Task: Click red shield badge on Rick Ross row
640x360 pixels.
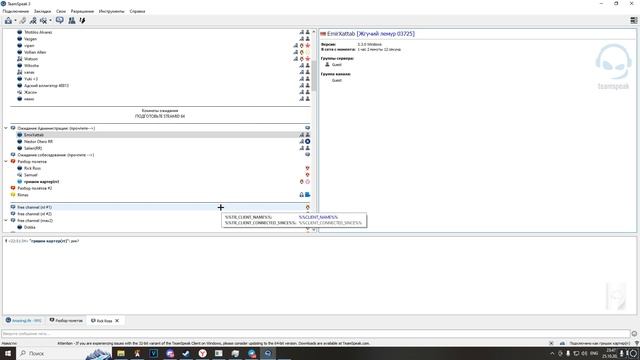Action: coord(308,168)
